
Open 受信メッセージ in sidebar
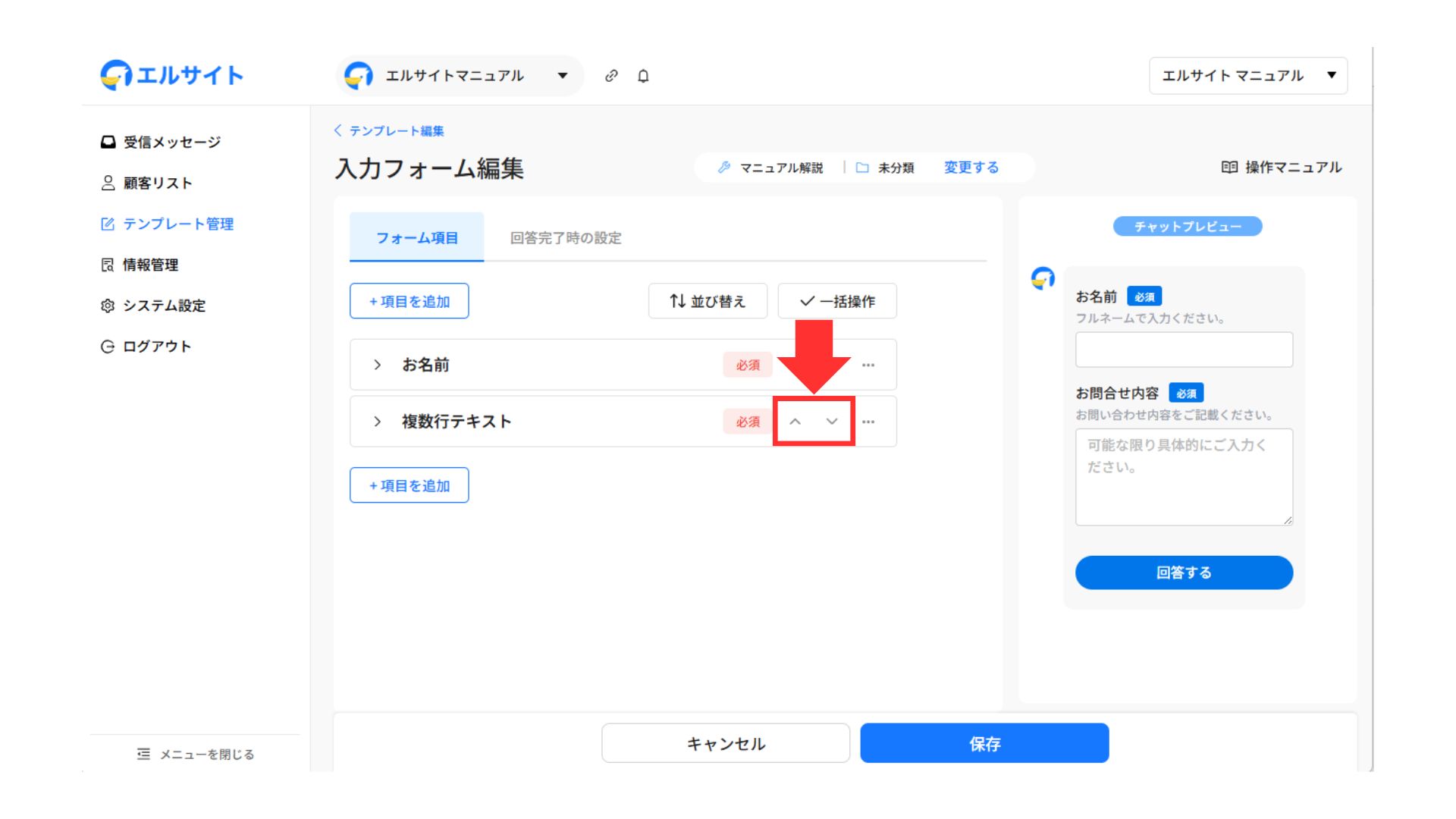click(171, 142)
